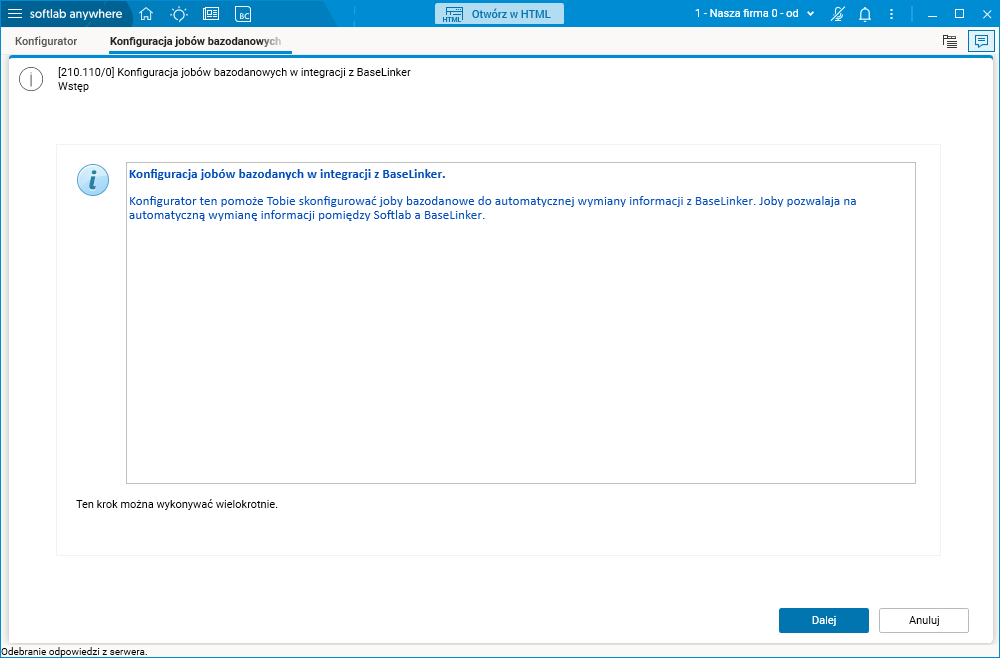1000x658 pixels.
Task: Click the lightbulb ideas icon
Action: pos(179,14)
